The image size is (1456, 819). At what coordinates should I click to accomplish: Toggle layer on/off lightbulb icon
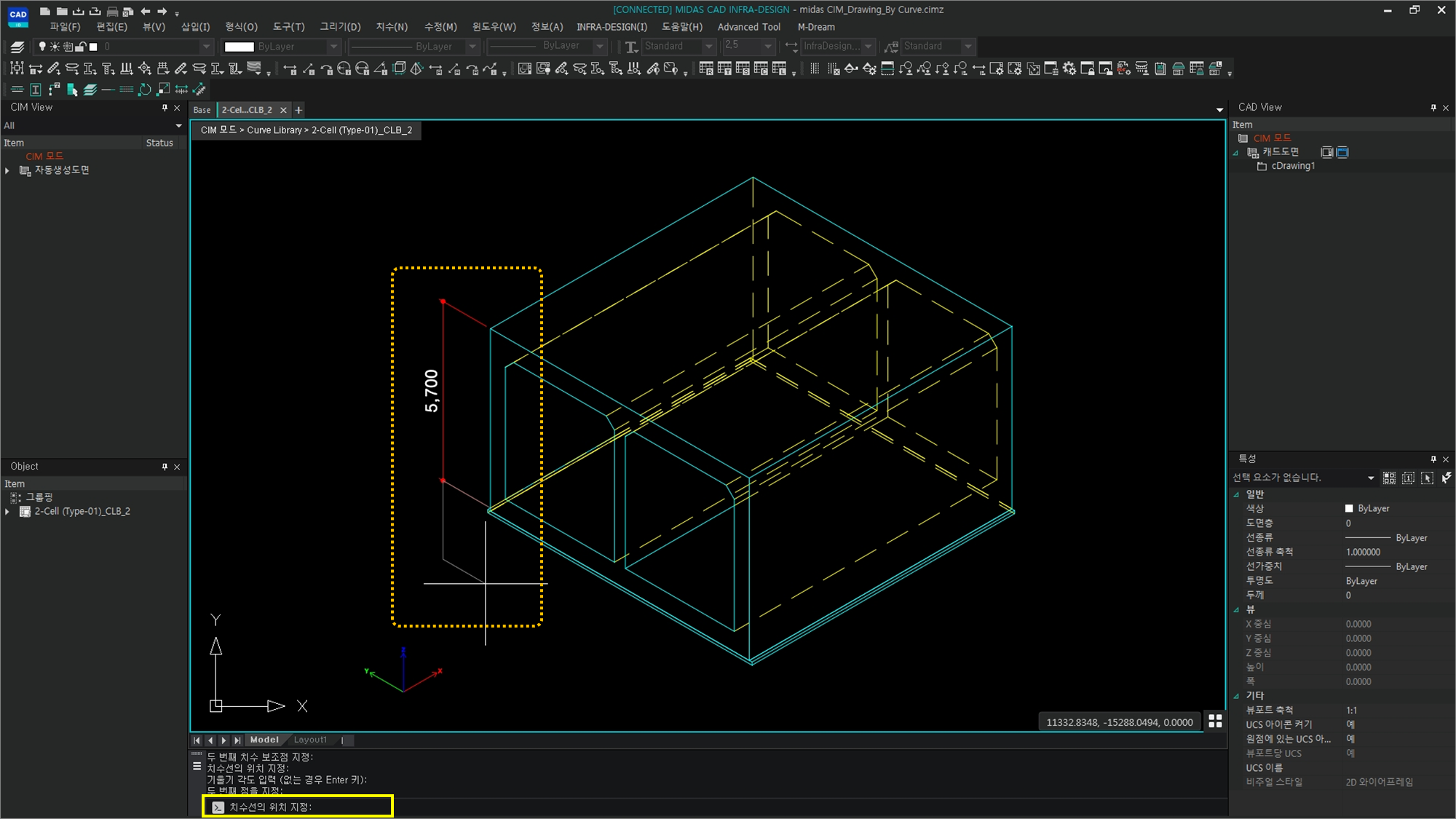[42, 47]
